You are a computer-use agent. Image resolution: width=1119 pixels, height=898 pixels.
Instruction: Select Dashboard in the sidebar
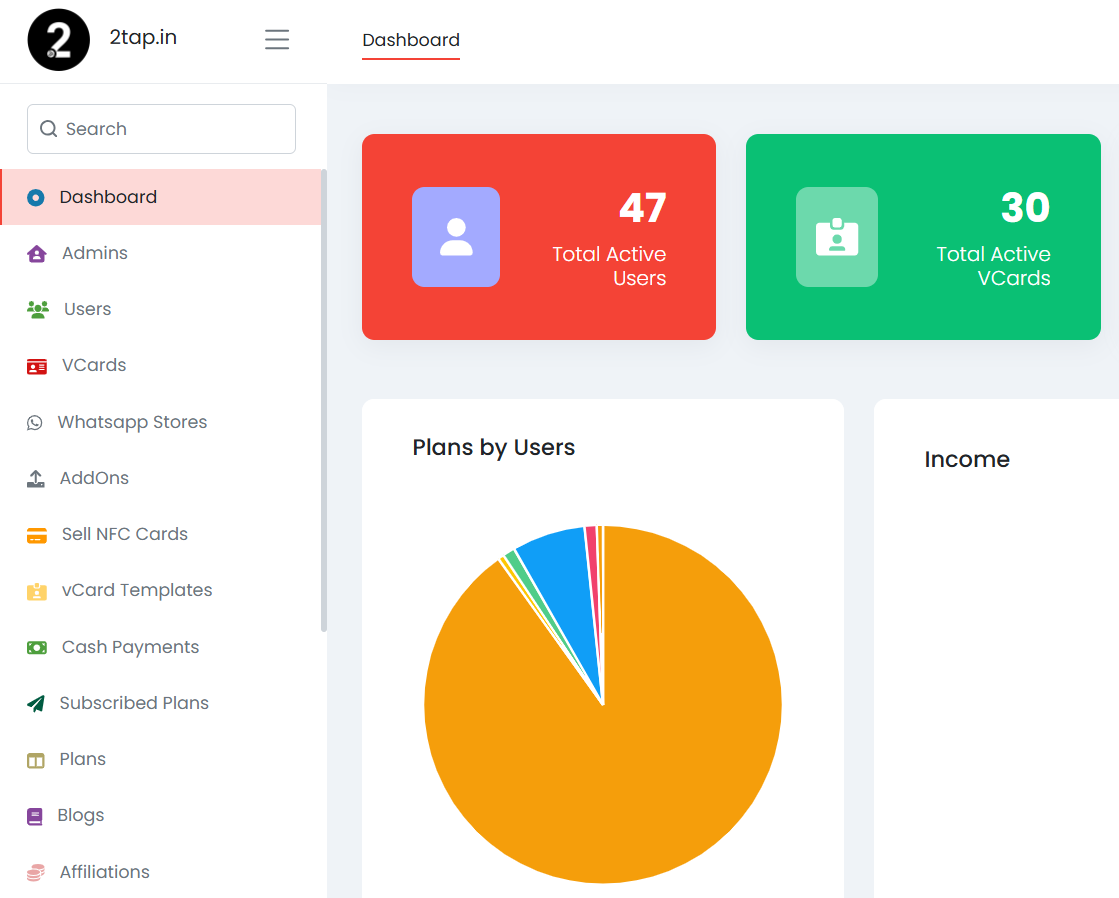108,197
